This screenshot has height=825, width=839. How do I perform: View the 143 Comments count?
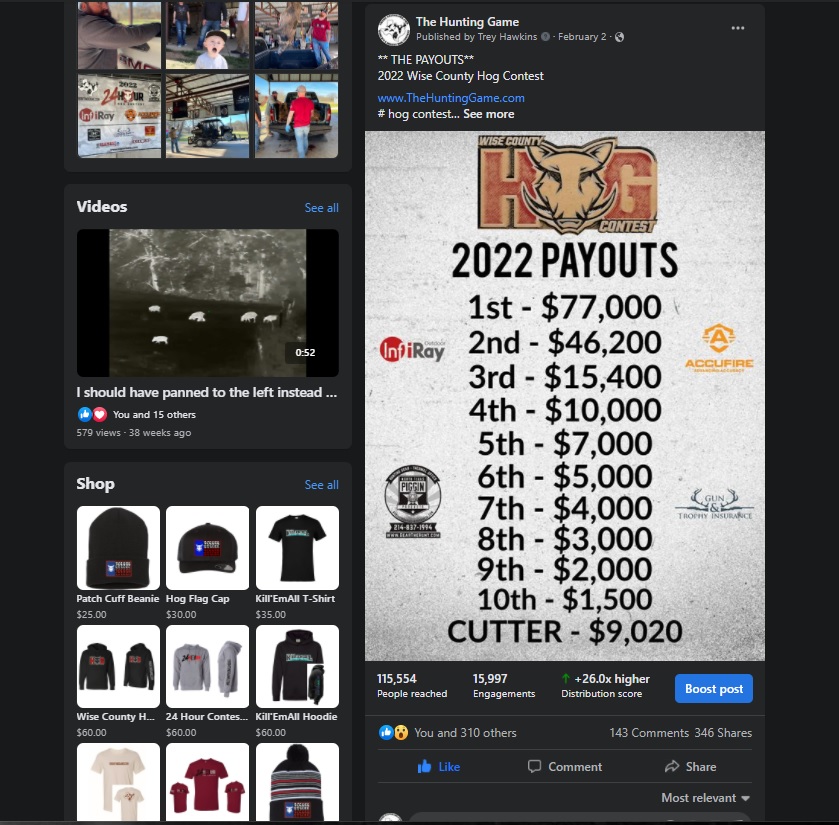649,732
